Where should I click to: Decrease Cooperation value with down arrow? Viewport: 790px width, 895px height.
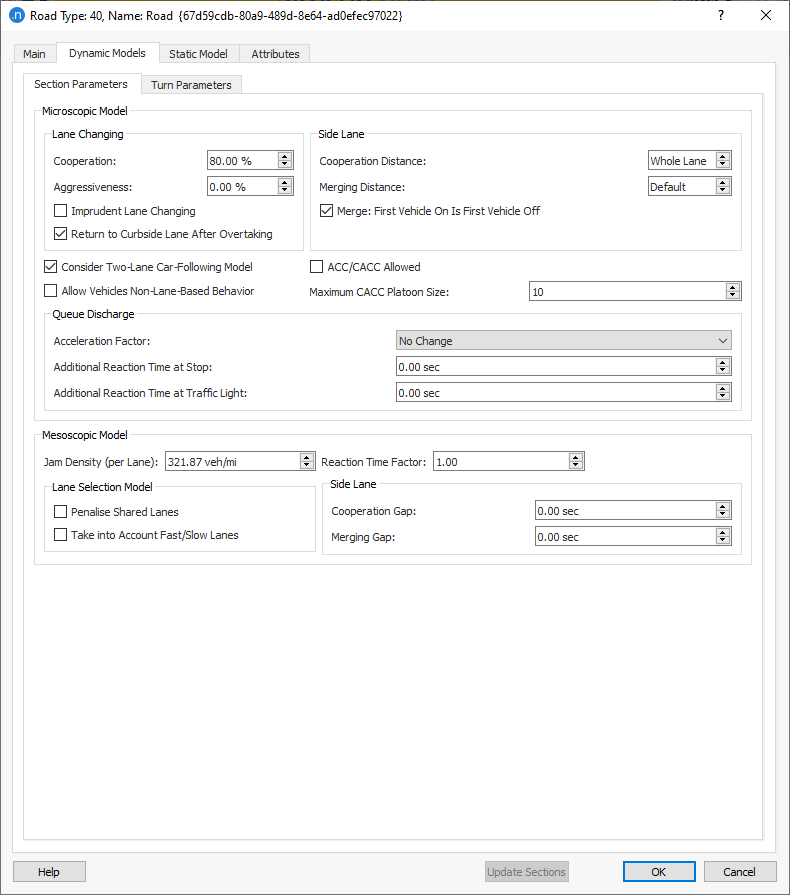tap(285, 164)
